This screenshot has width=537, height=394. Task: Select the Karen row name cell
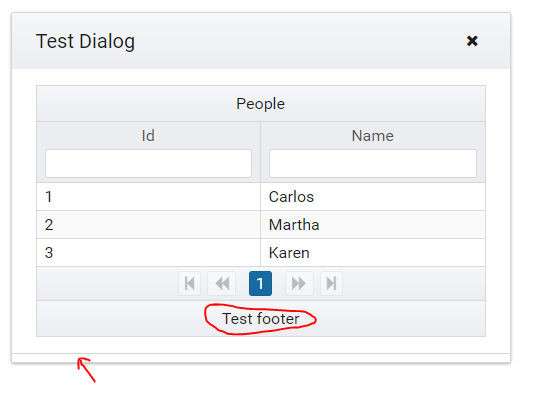click(373, 253)
